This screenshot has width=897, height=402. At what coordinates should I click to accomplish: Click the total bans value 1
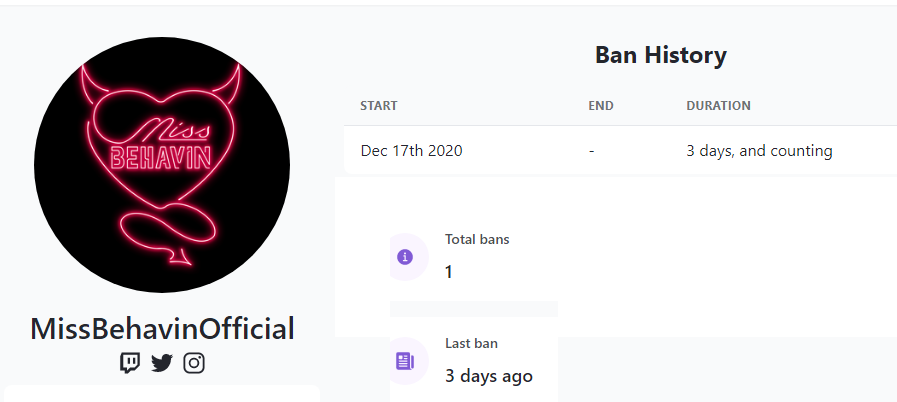coord(448,272)
